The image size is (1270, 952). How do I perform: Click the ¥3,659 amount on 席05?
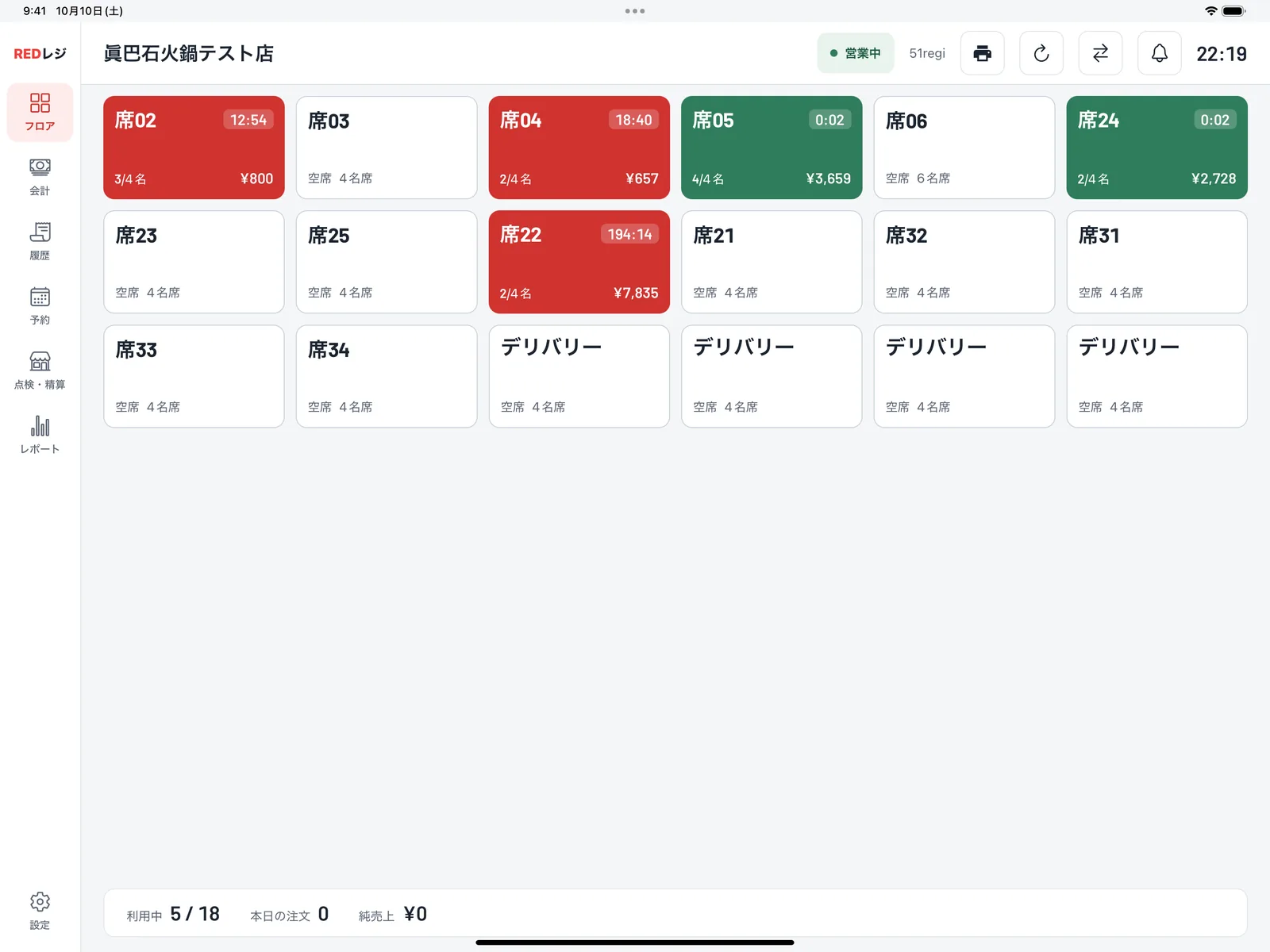[x=828, y=178]
